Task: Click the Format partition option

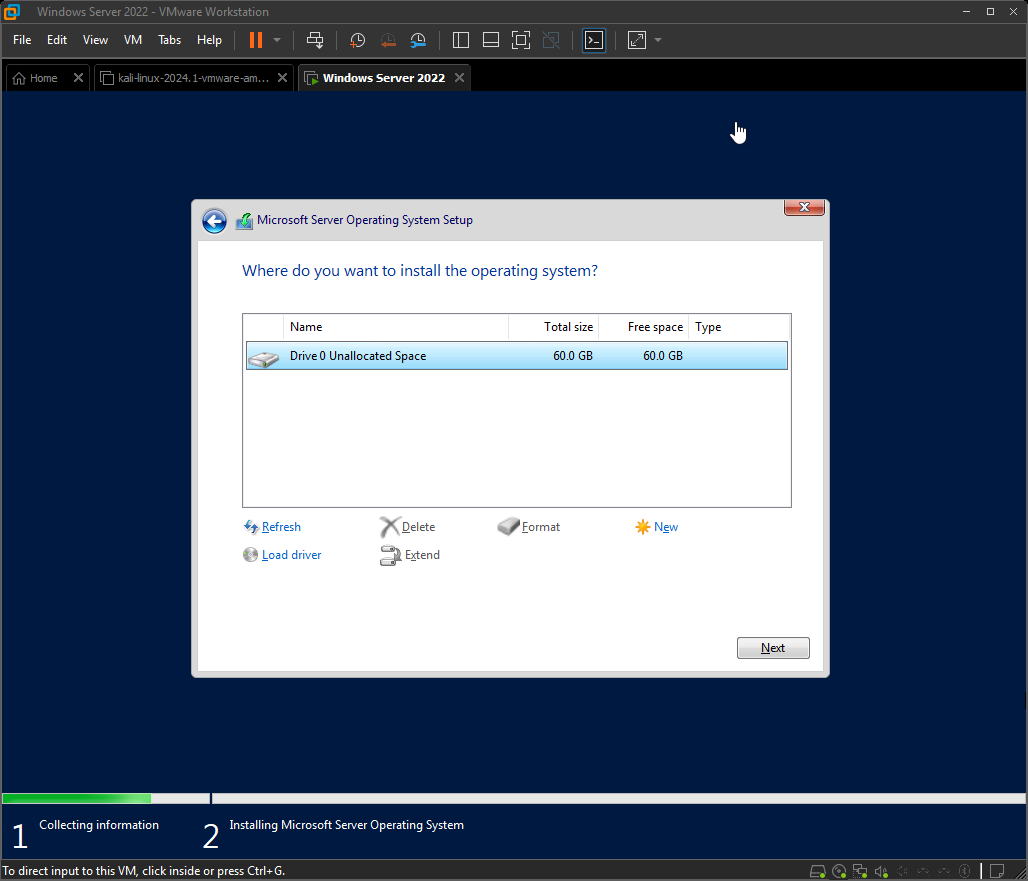Action: (541, 527)
